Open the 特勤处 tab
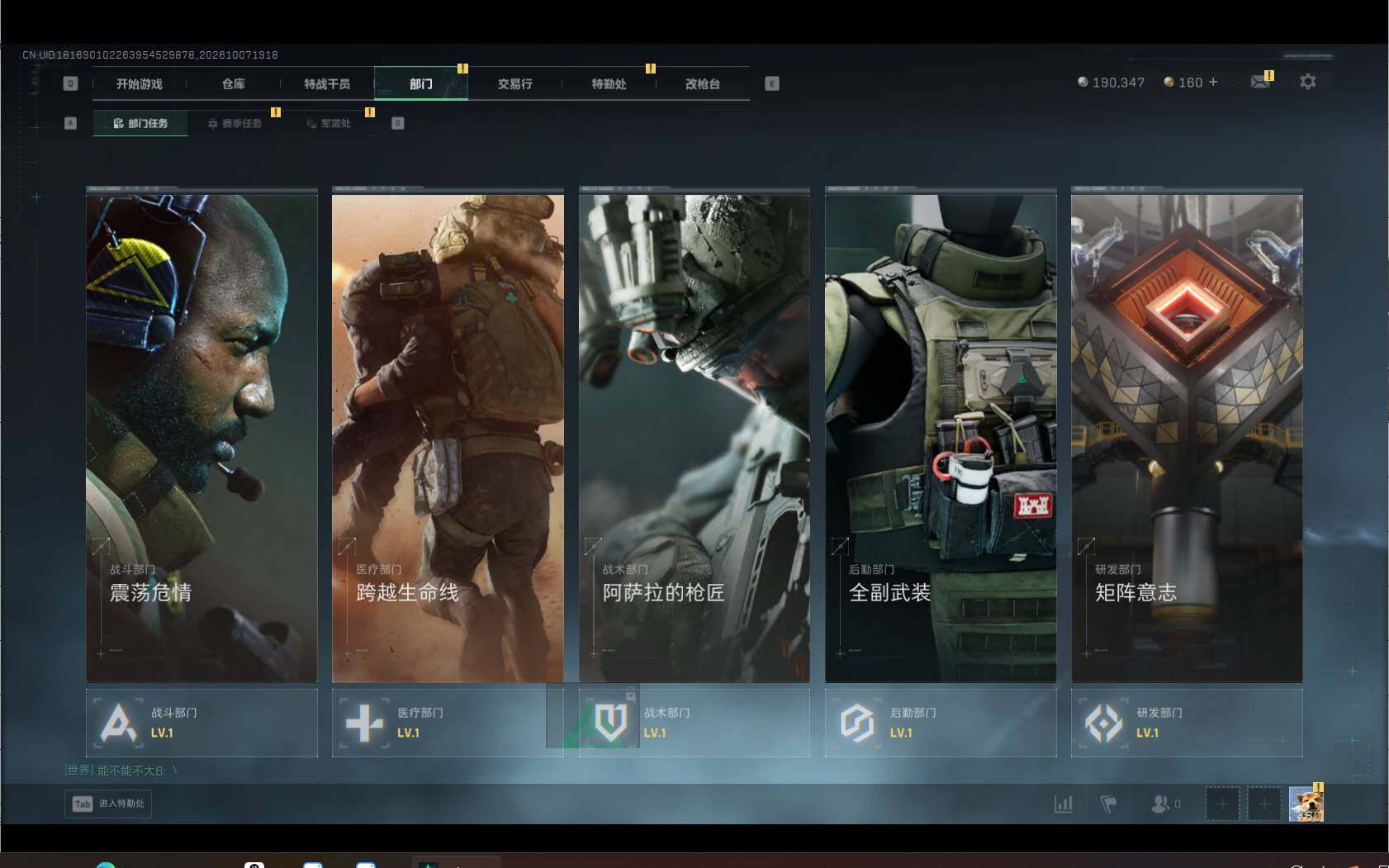This screenshot has width=1389, height=868. [609, 84]
